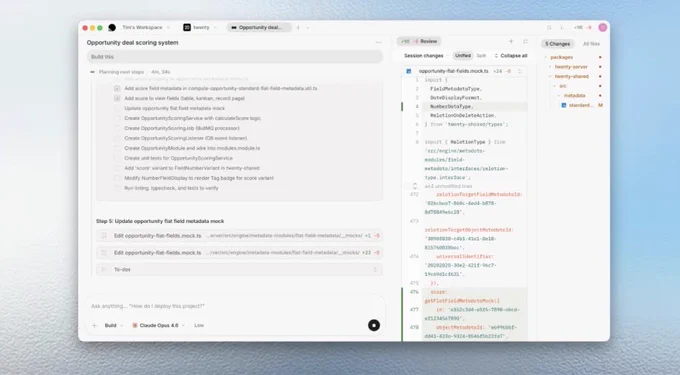The width and height of the screenshot is (680, 375).
Task: Click Collapse all button
Action: (511, 55)
